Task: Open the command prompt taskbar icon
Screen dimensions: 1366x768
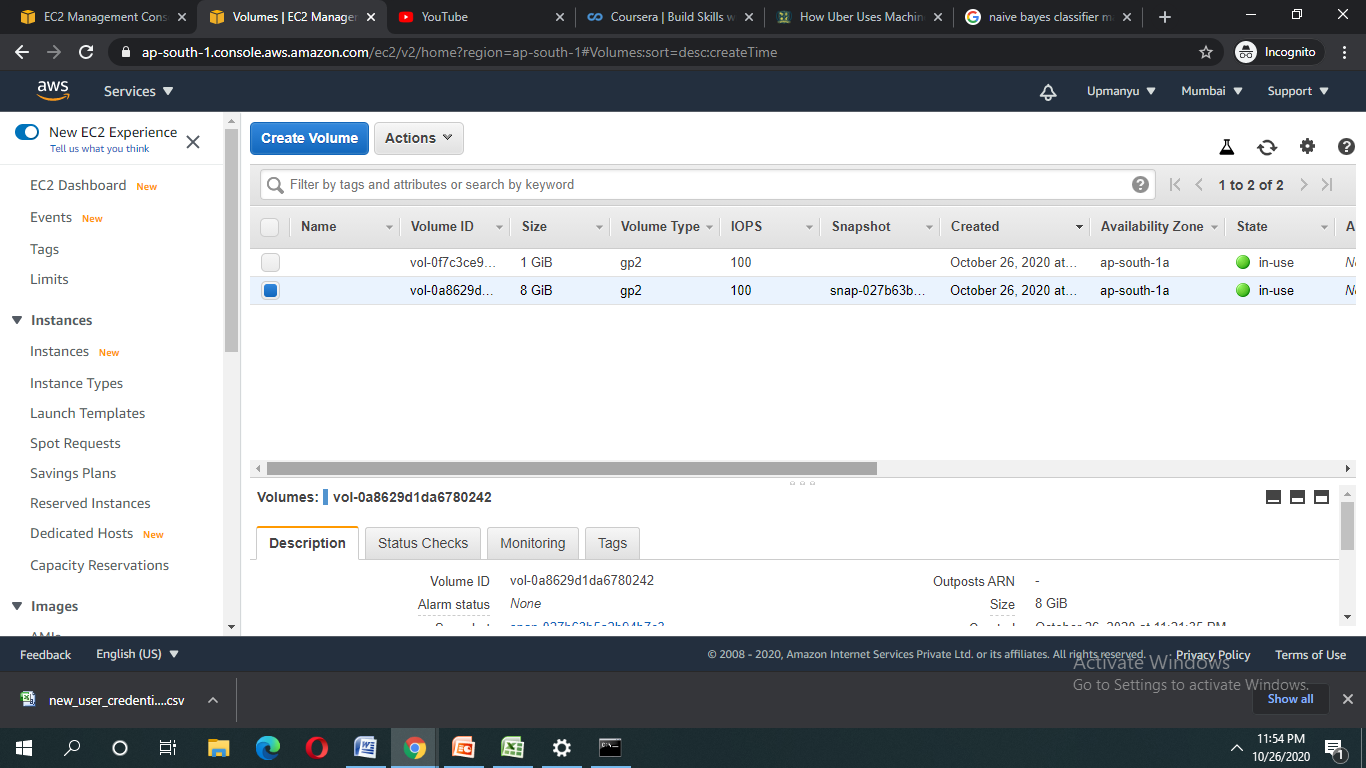Action: click(610, 747)
